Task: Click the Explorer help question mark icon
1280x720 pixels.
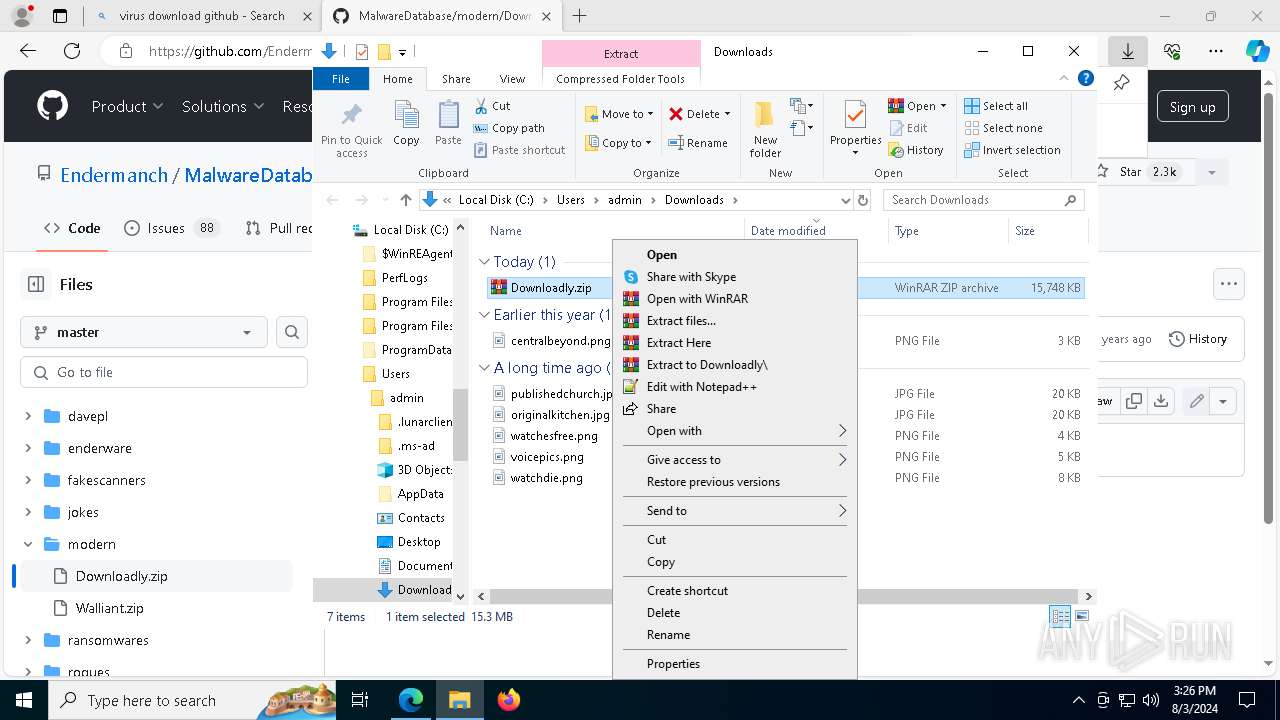Action: click(x=1086, y=78)
